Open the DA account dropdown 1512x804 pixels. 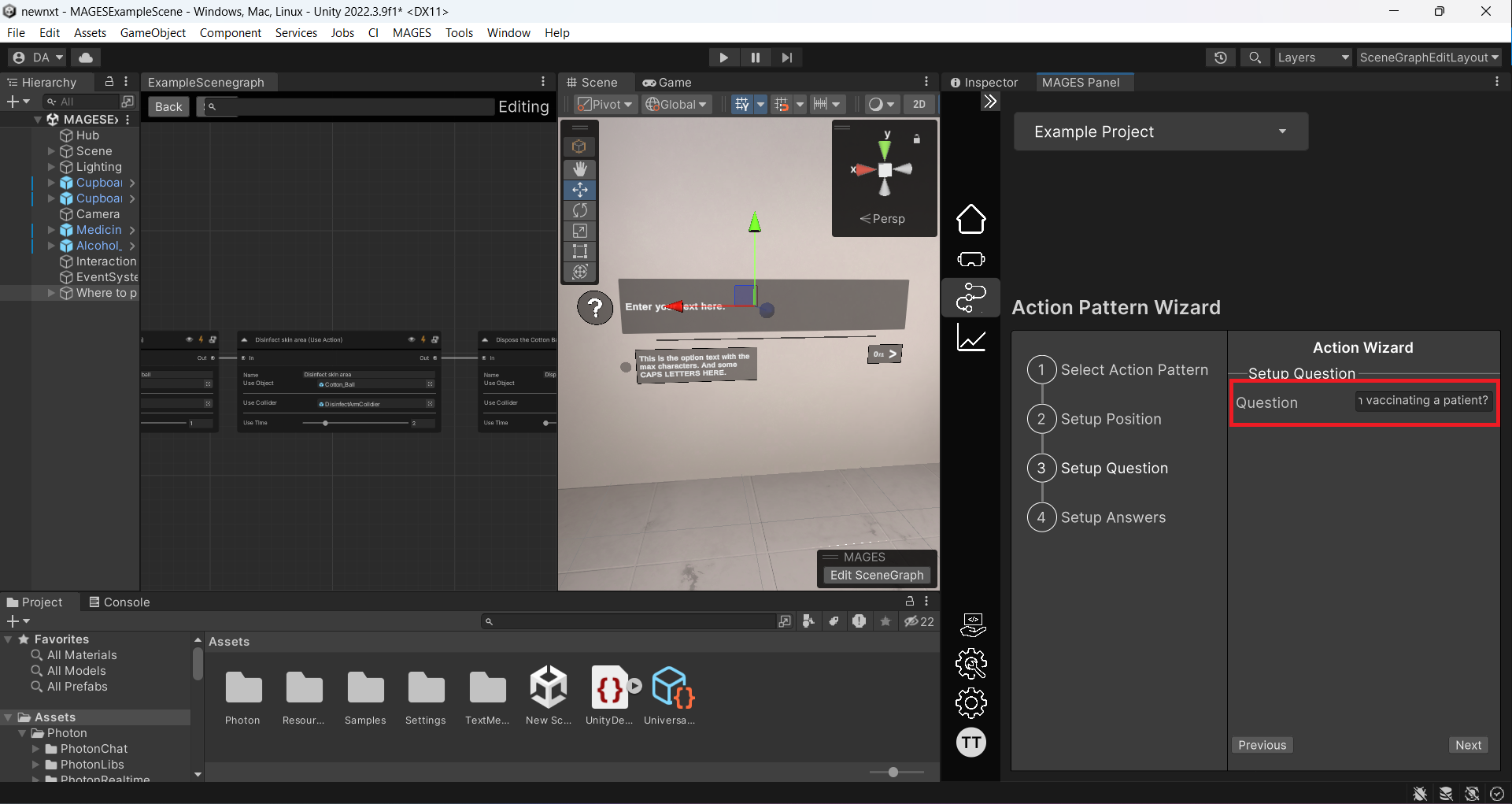click(38, 57)
